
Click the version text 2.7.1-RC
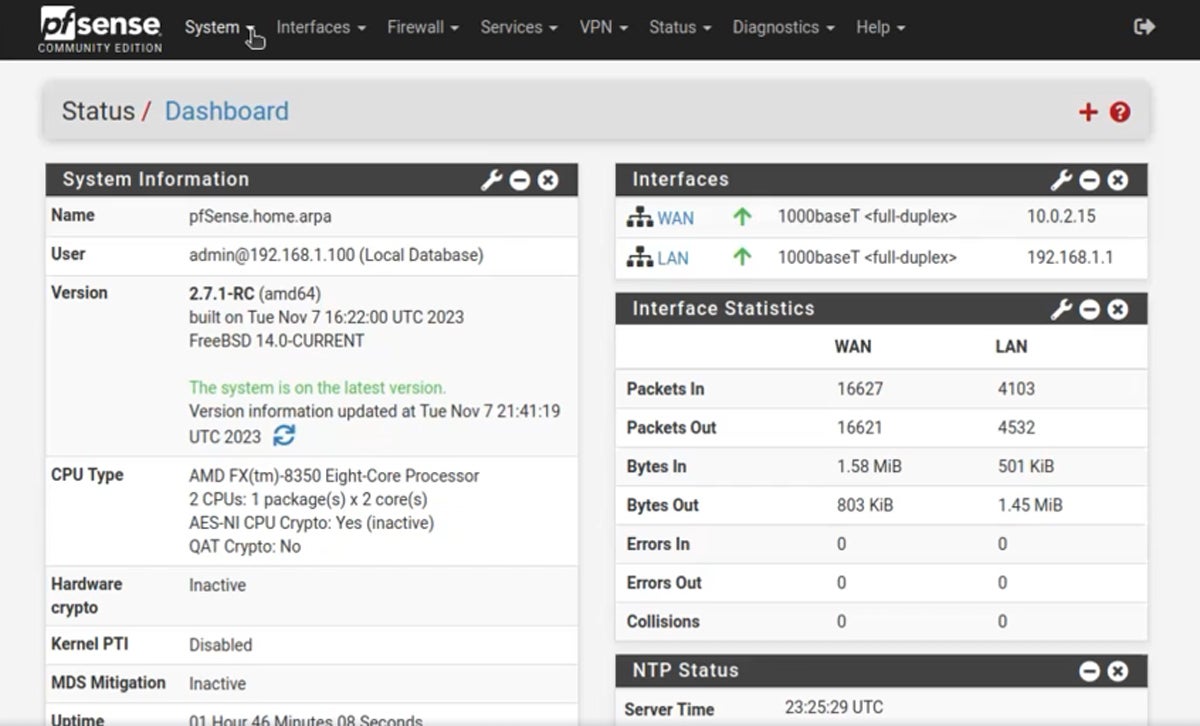[221, 293]
